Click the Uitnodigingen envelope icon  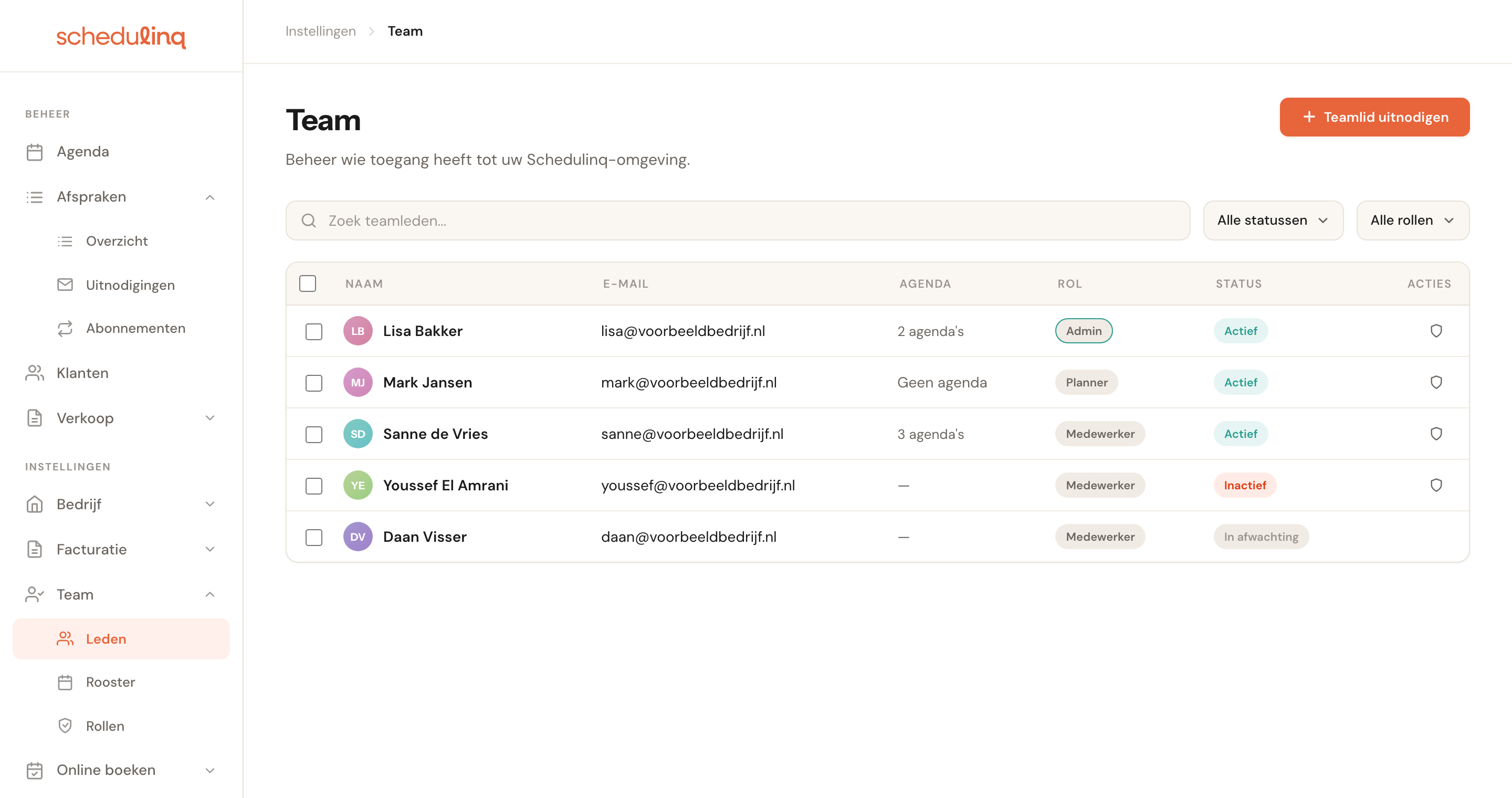(x=65, y=285)
